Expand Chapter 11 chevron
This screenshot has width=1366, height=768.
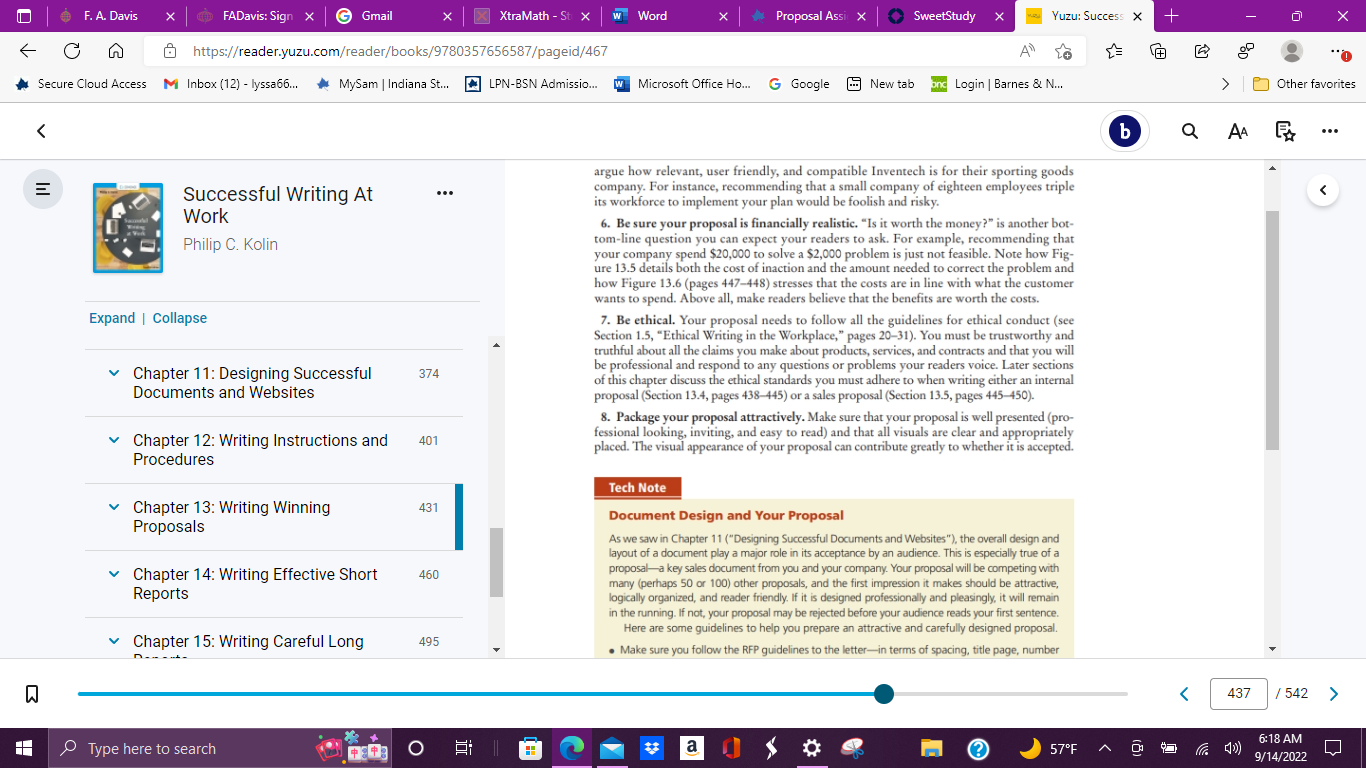[x=114, y=373]
